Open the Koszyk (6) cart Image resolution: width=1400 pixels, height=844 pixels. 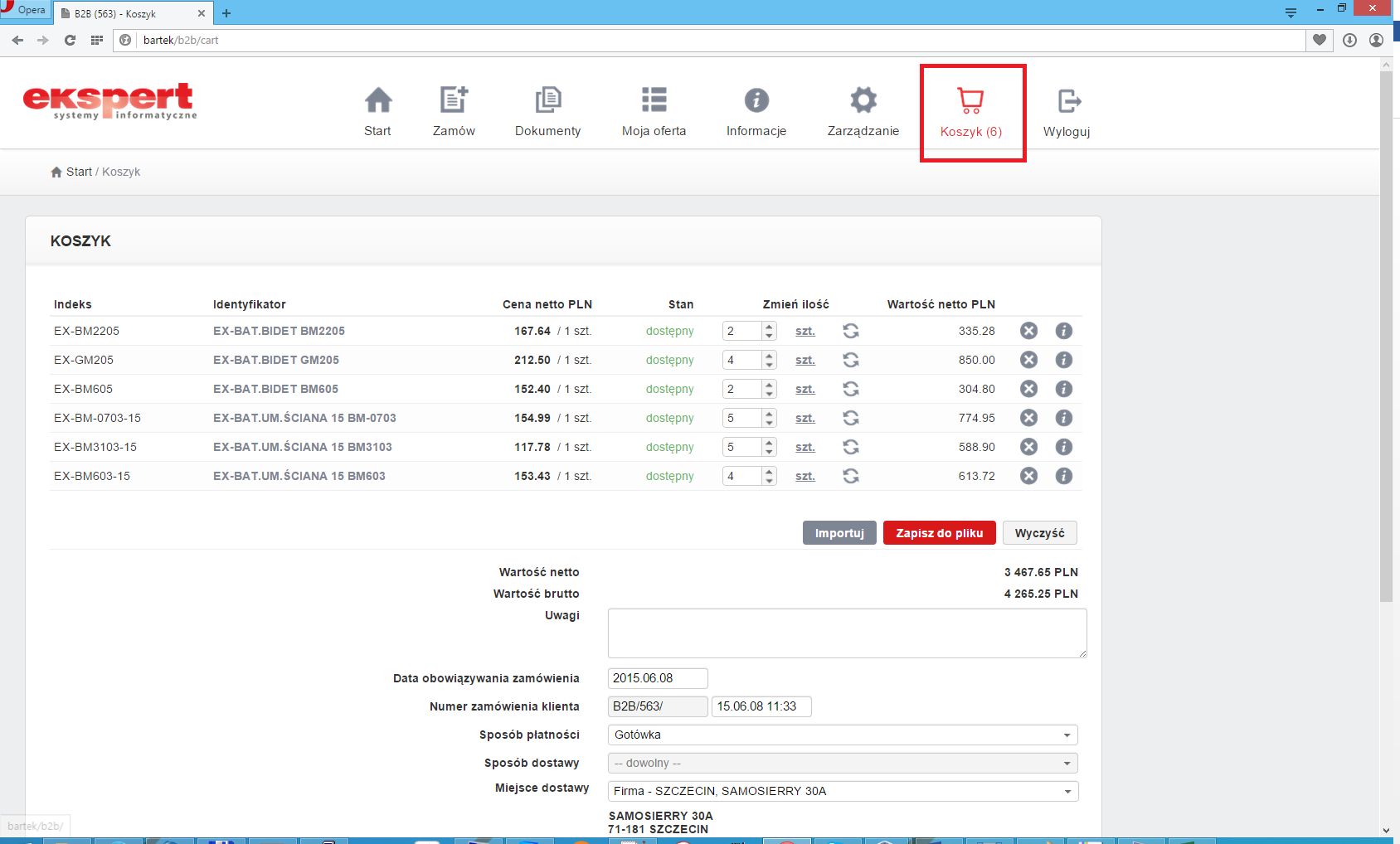click(x=971, y=113)
